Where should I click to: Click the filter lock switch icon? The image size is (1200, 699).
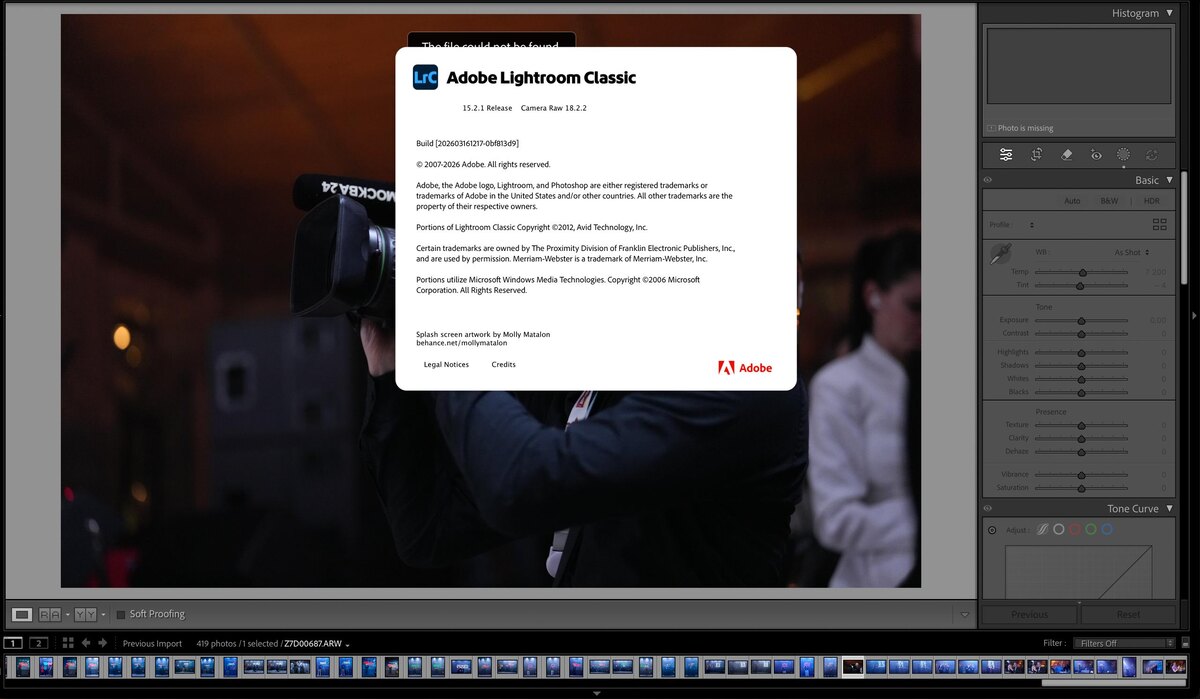coord(1185,643)
